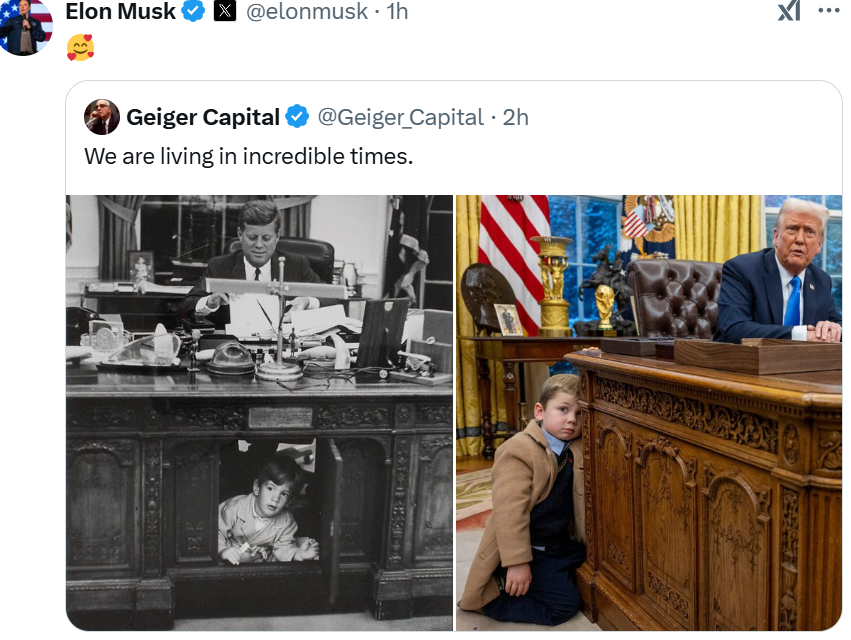Click the smiling hearts emoji in the post
Viewport: 851px width, 640px height.
[x=80, y=47]
